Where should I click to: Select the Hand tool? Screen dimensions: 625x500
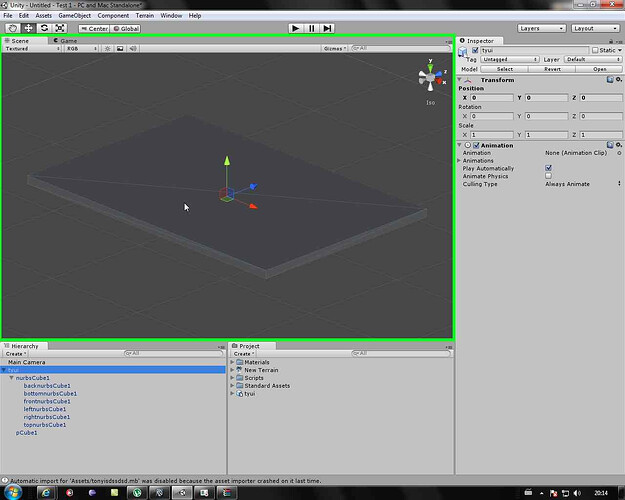click(x=13, y=28)
